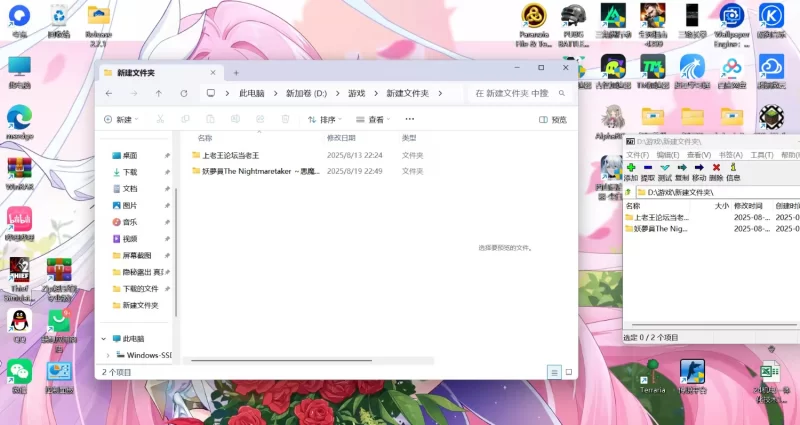
Task: Click the green 添加 (Add) icon in 7-Zip
Action: tap(631, 167)
